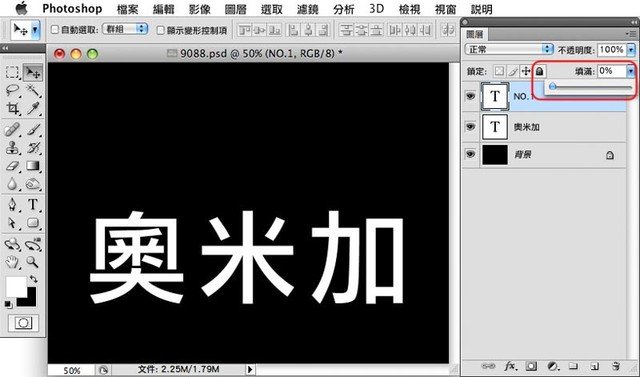The width and height of the screenshot is (640, 377).
Task: Click the fill slider handle
Action: tap(553, 86)
